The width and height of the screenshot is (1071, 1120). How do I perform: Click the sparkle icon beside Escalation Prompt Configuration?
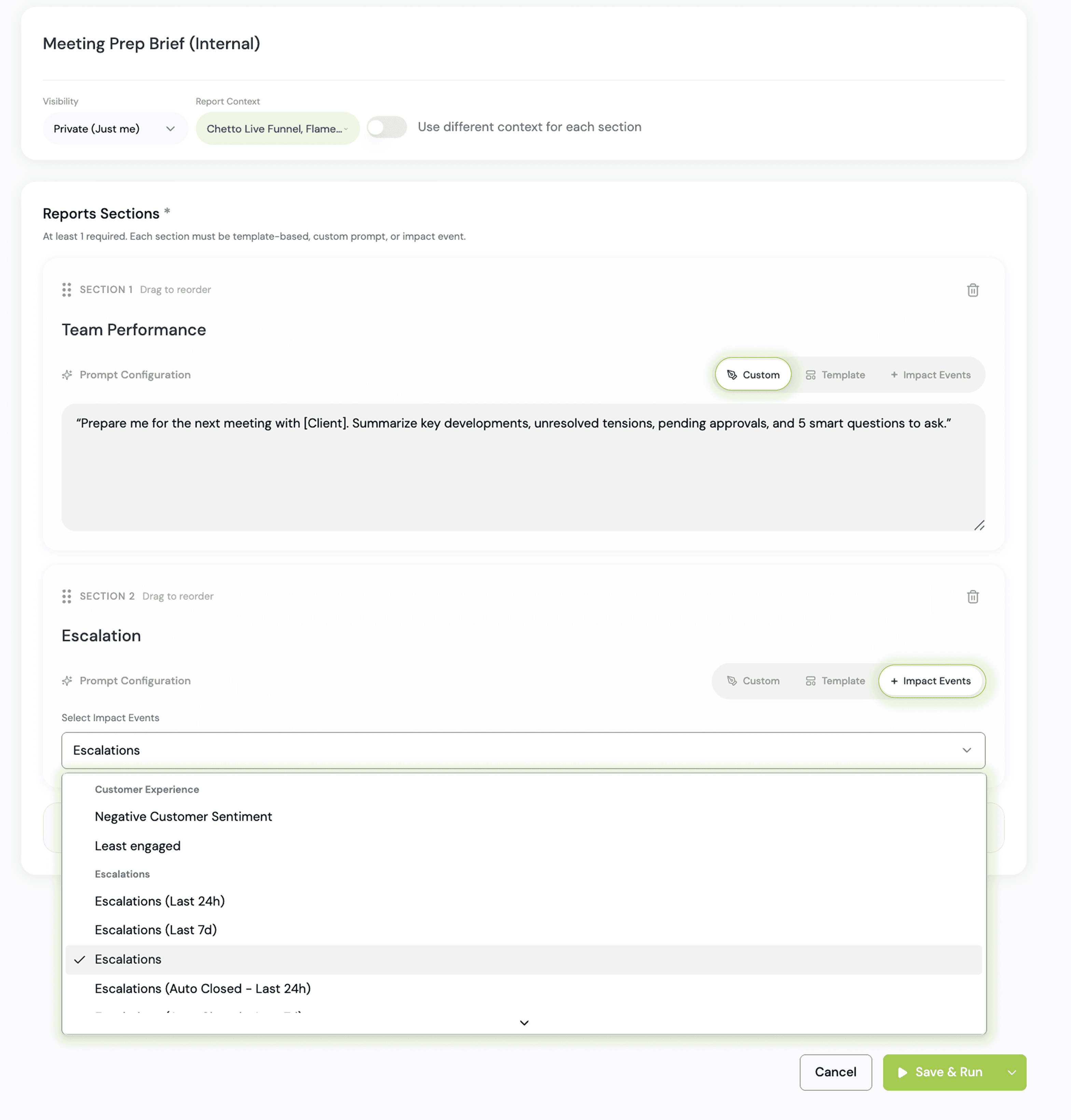click(x=67, y=681)
